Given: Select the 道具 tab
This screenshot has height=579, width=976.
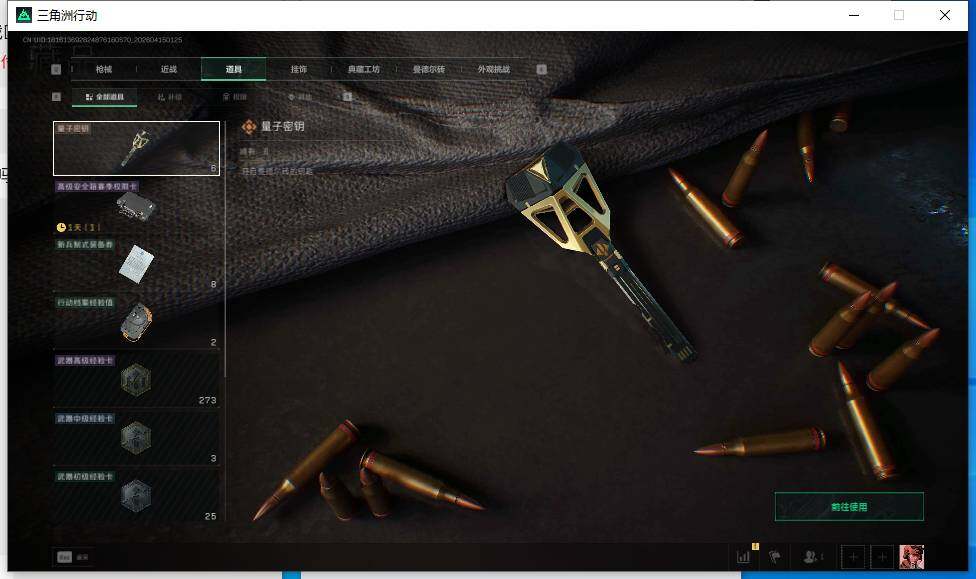Looking at the screenshot, I should (233, 69).
